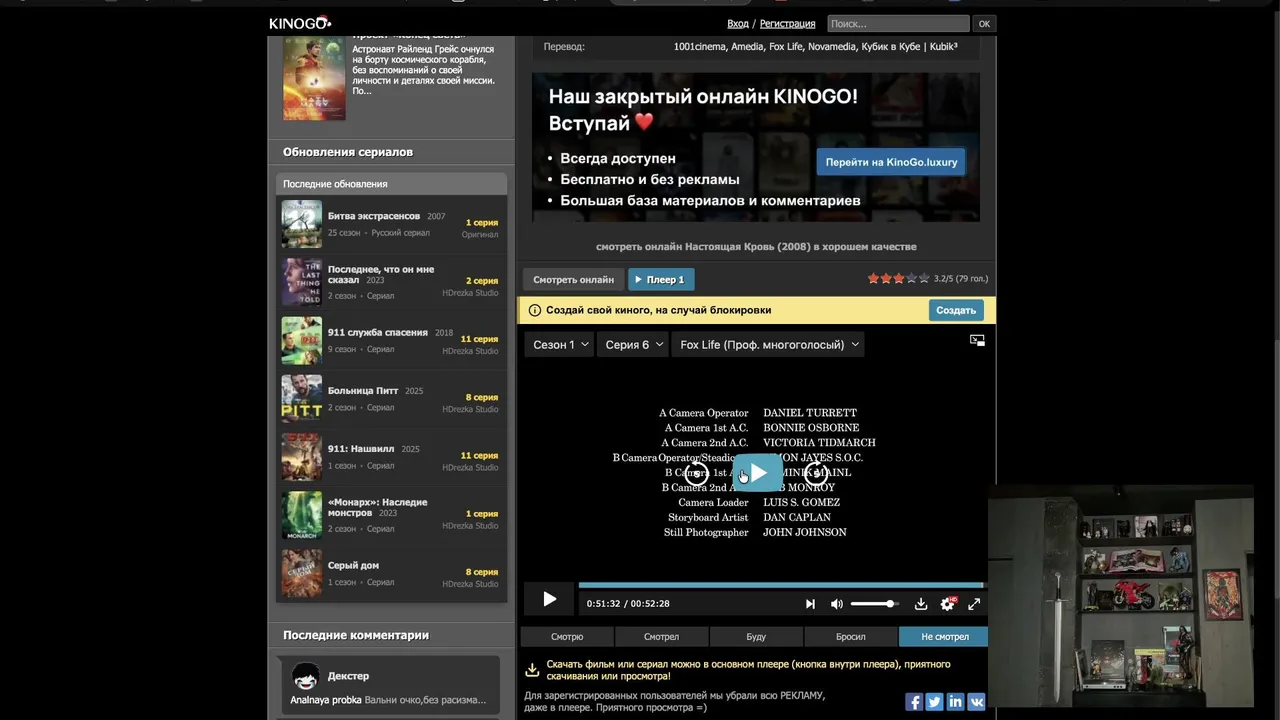Jump to next episode icon
The height and width of the screenshot is (720, 1280).
point(810,604)
